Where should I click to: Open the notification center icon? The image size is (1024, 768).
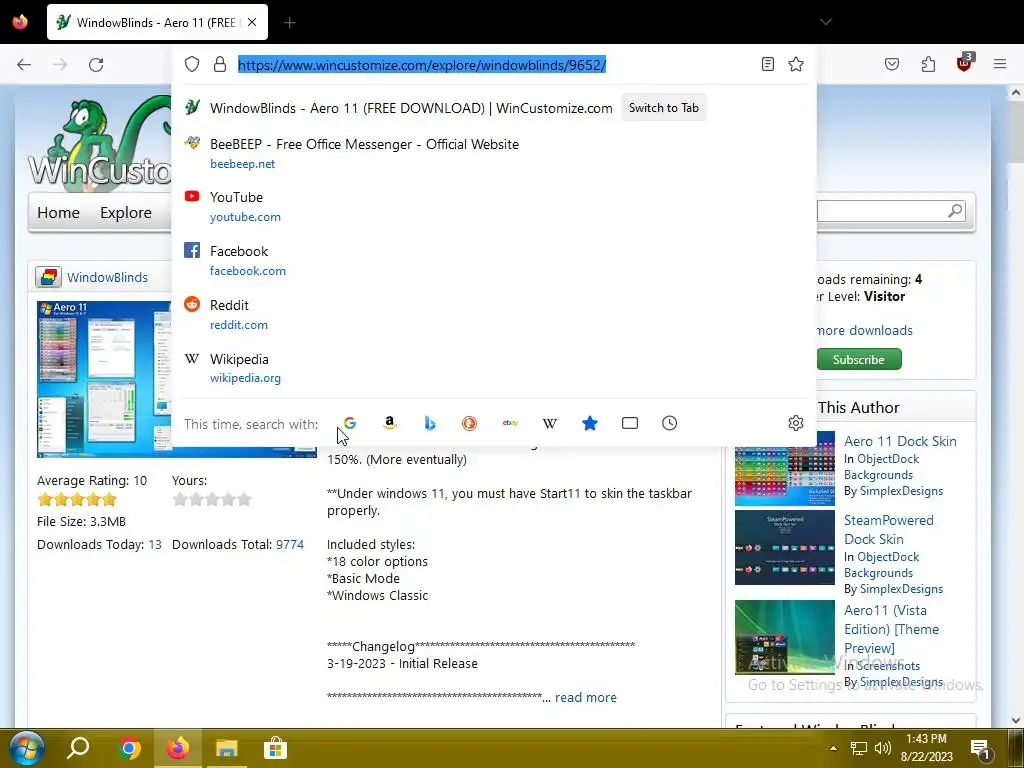coord(981,748)
